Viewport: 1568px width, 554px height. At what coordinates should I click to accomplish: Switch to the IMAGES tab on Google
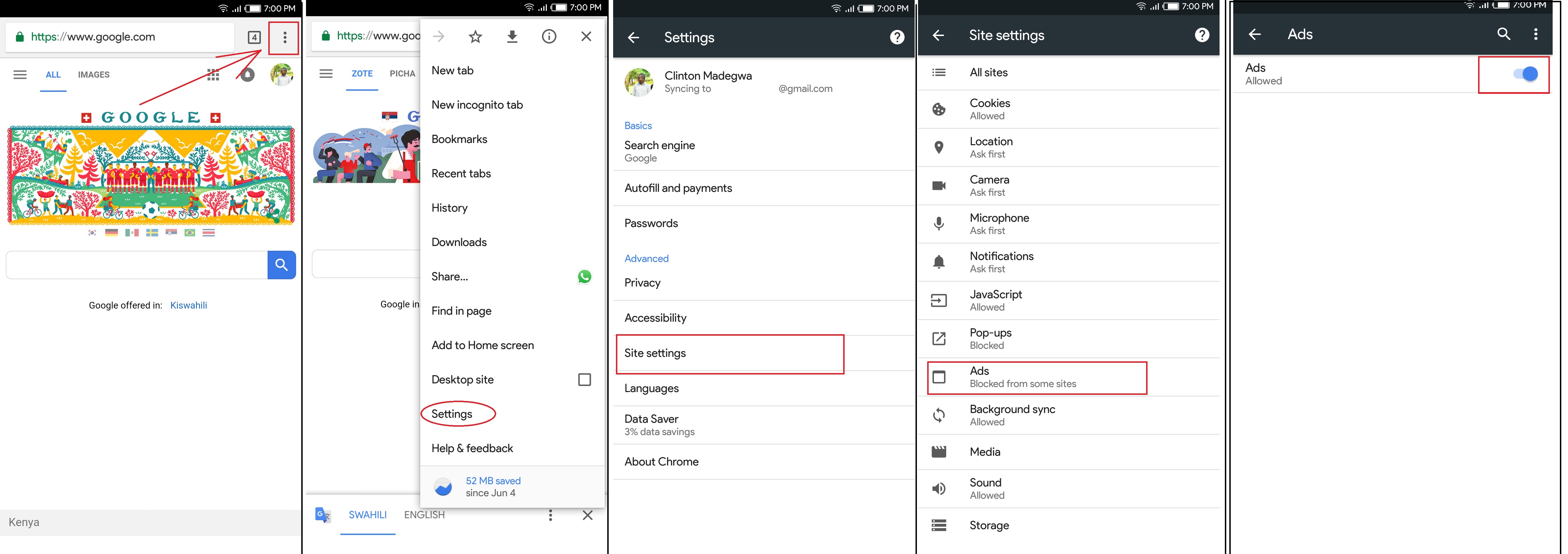point(94,75)
